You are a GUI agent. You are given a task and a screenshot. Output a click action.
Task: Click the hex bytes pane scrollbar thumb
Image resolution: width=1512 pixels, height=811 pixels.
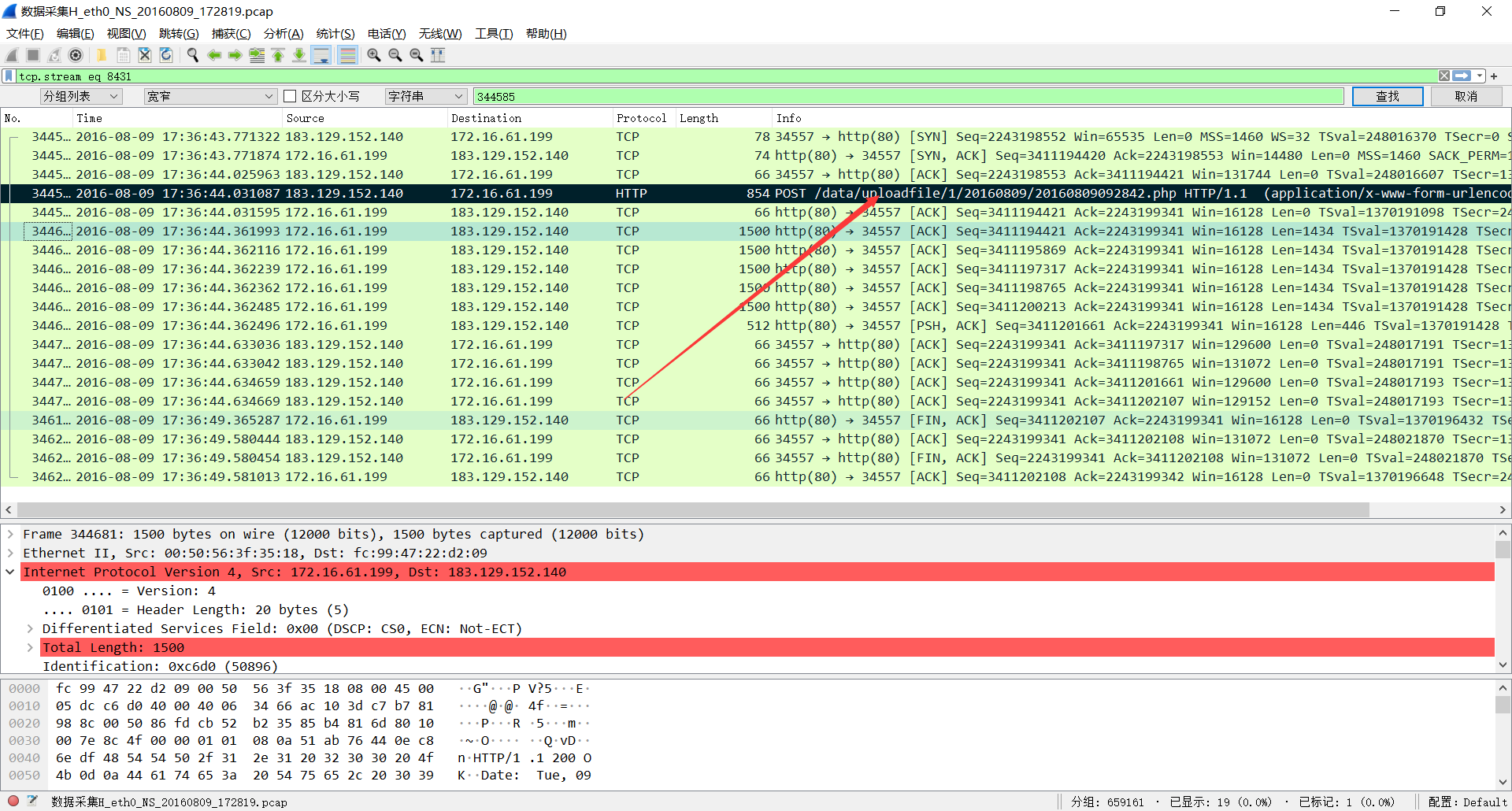click(x=1503, y=705)
